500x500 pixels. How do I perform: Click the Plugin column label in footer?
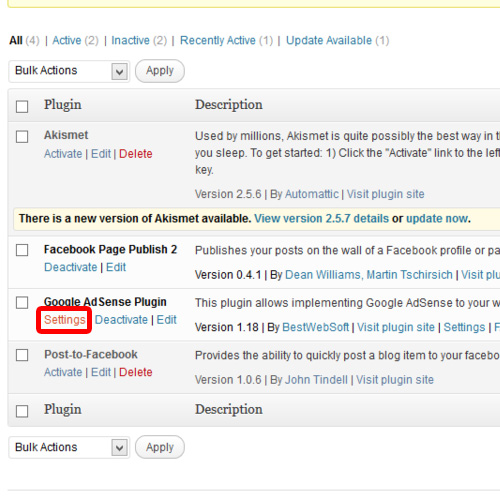pos(63,410)
